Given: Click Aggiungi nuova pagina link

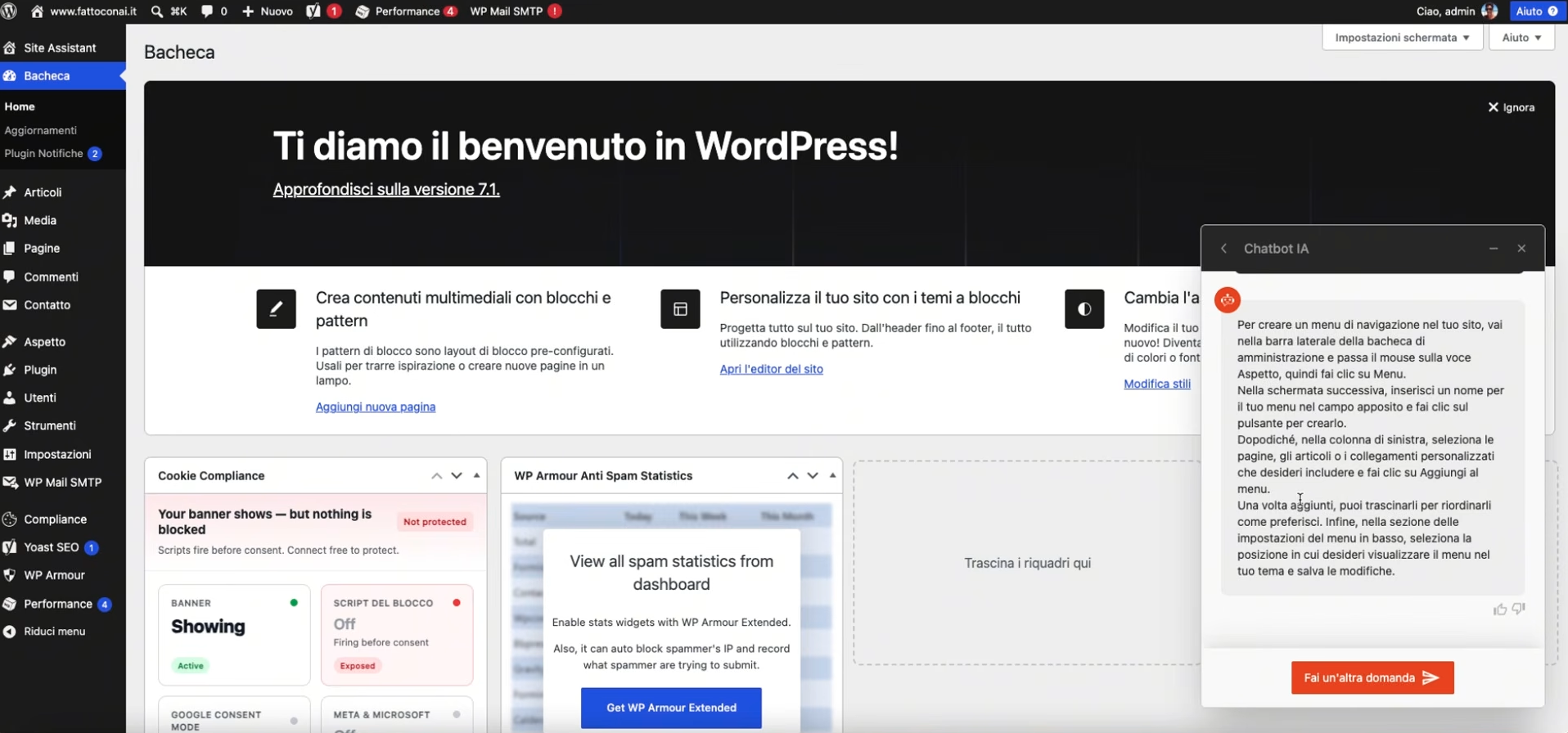Looking at the screenshot, I should pos(376,407).
